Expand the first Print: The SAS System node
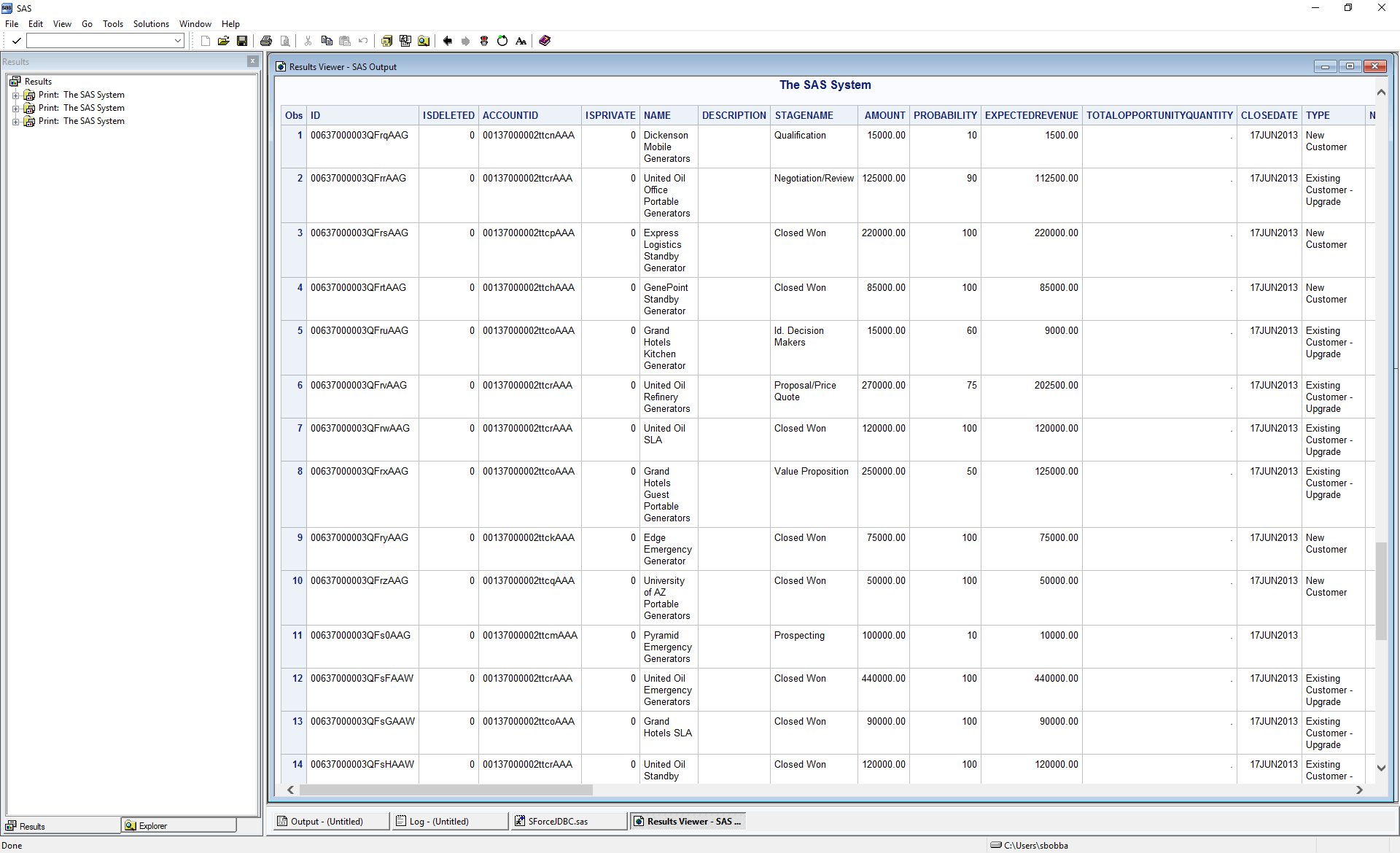 point(15,96)
